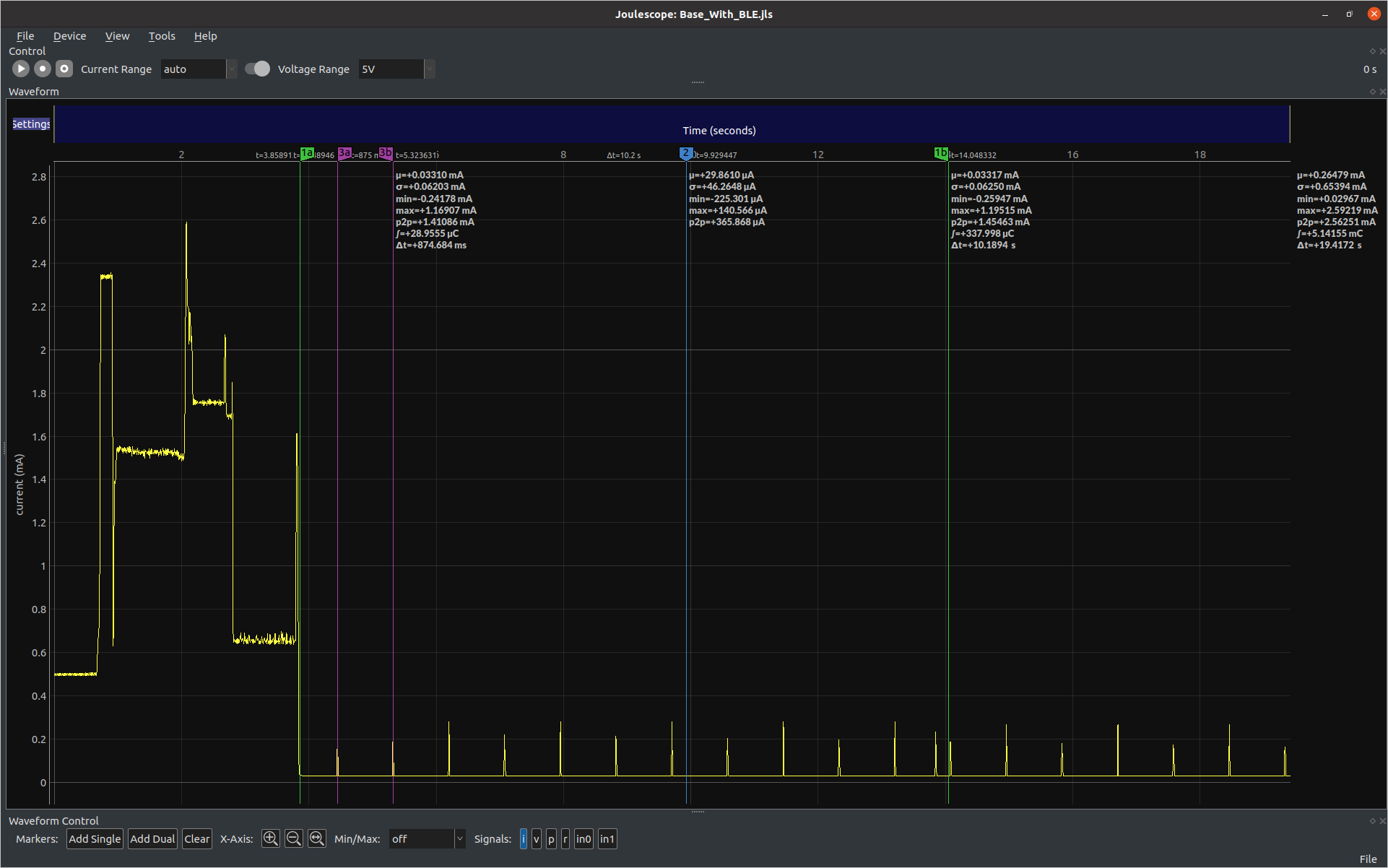Clear all markers
Viewport: 1388px width, 868px height.
196,838
